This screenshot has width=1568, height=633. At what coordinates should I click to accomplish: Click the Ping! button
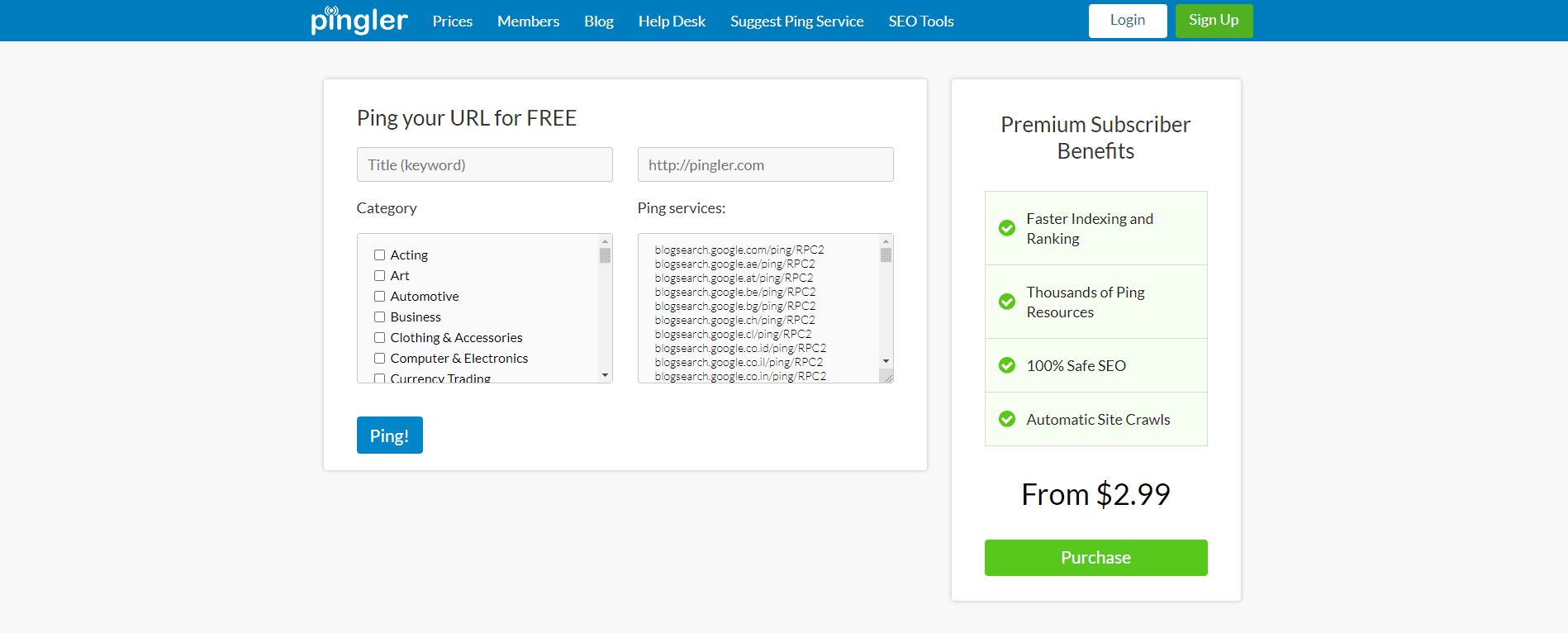click(389, 435)
